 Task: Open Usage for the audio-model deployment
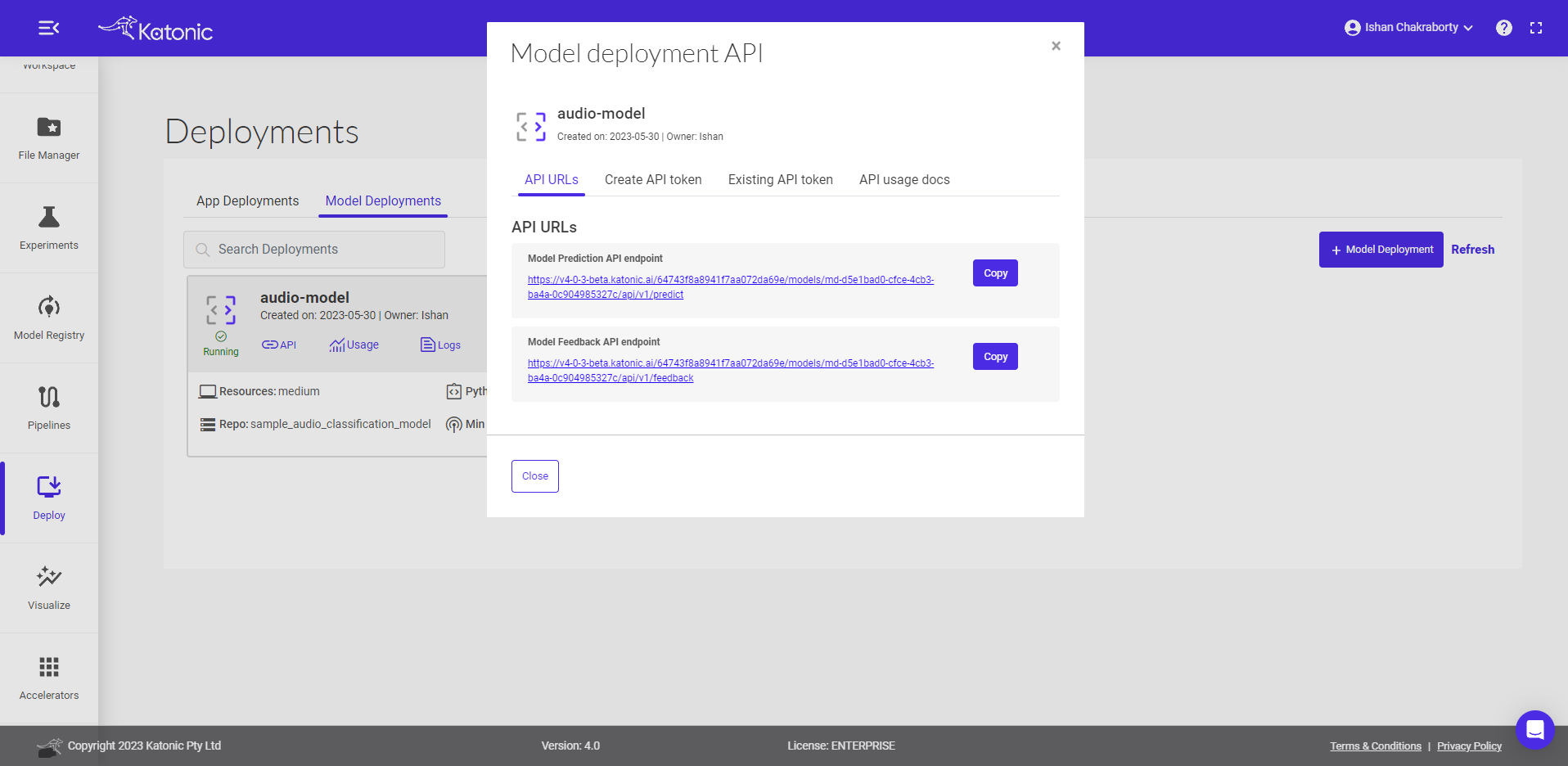(x=354, y=345)
